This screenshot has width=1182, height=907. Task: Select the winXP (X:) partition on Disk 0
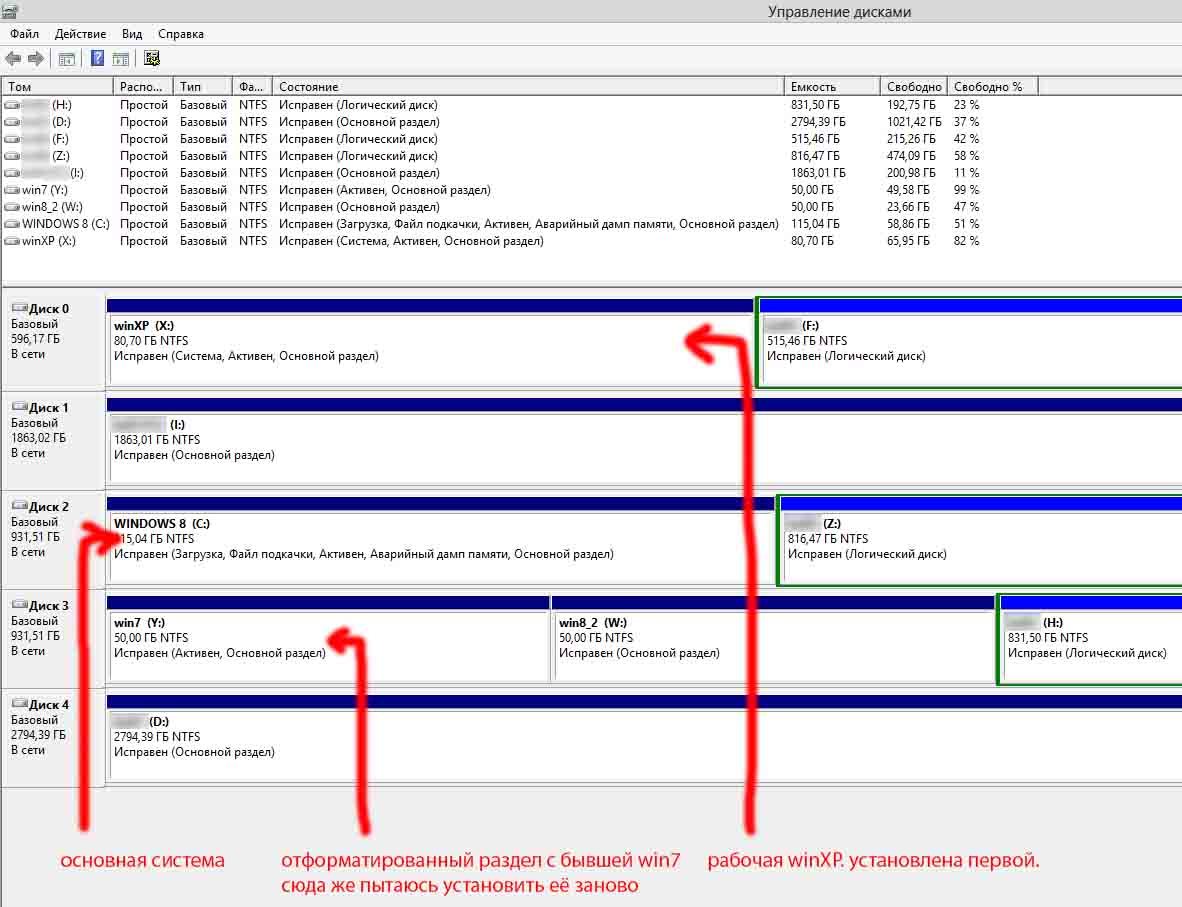coord(430,343)
